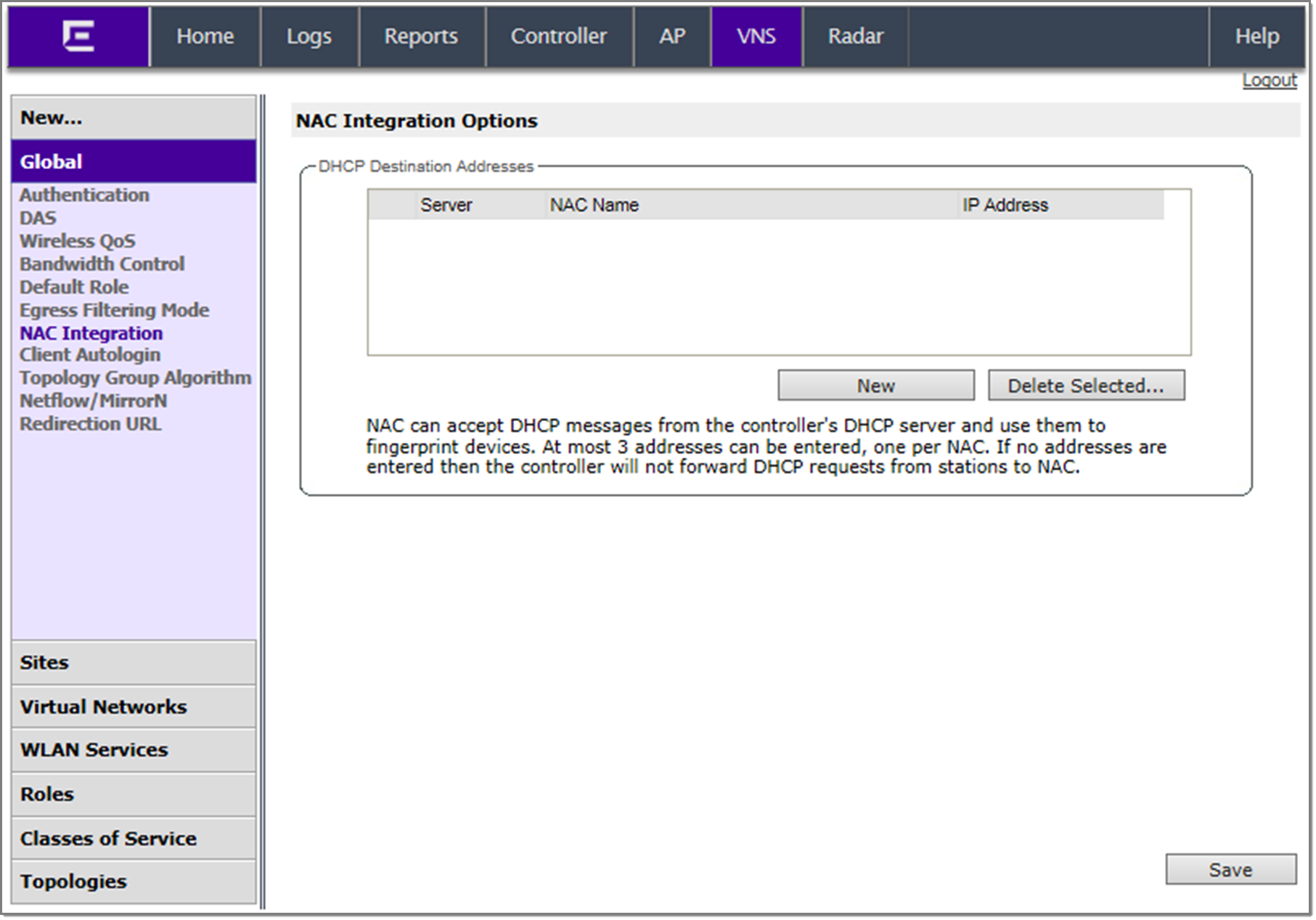Viewport: 1316px width, 920px height.
Task: Switch to the Logs tab
Action: [x=309, y=36]
